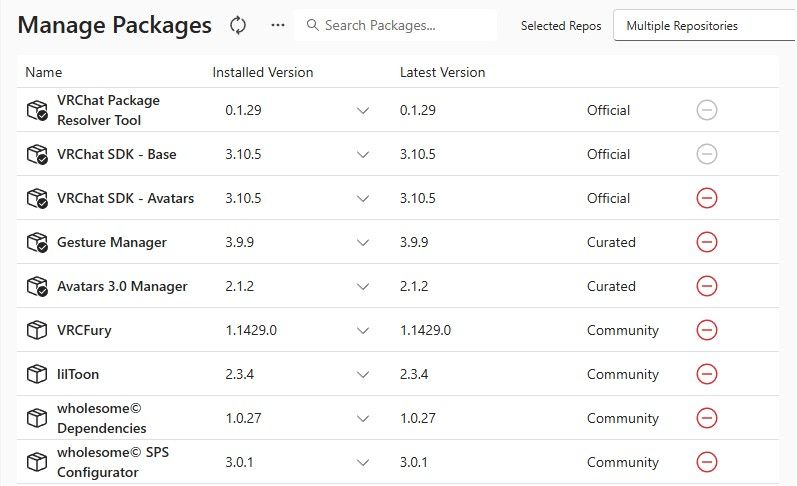Remove the VRCFury package

click(x=707, y=330)
